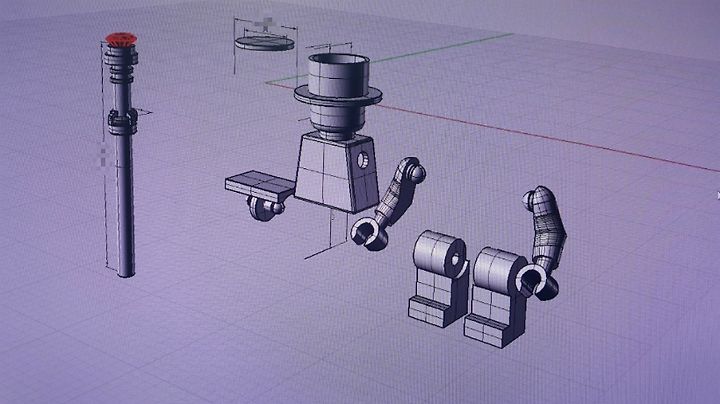The image size is (720, 404).
Task: Select the flat hip plate beside the torso
Action: tap(260, 185)
